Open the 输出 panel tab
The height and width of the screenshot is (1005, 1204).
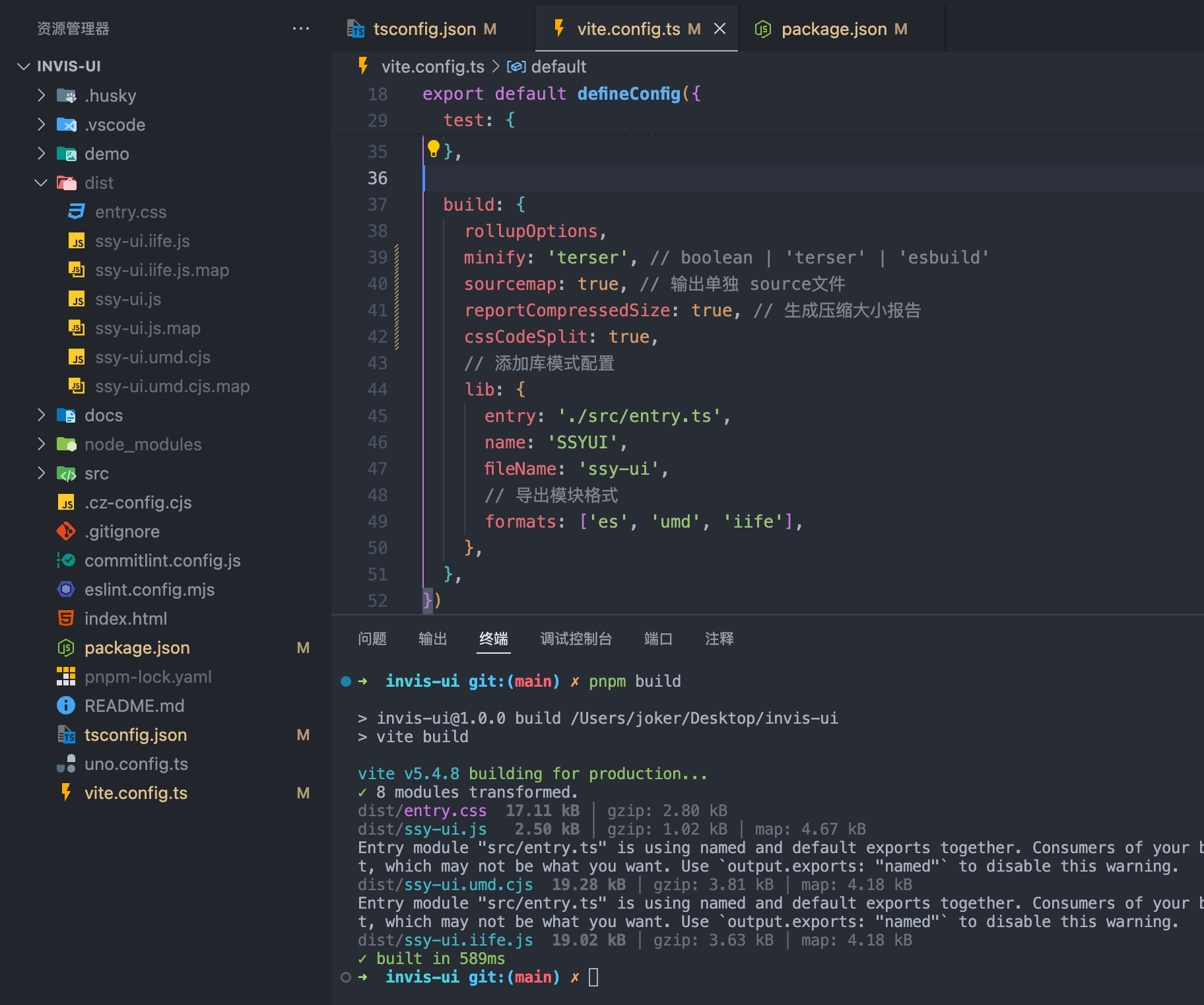(433, 639)
